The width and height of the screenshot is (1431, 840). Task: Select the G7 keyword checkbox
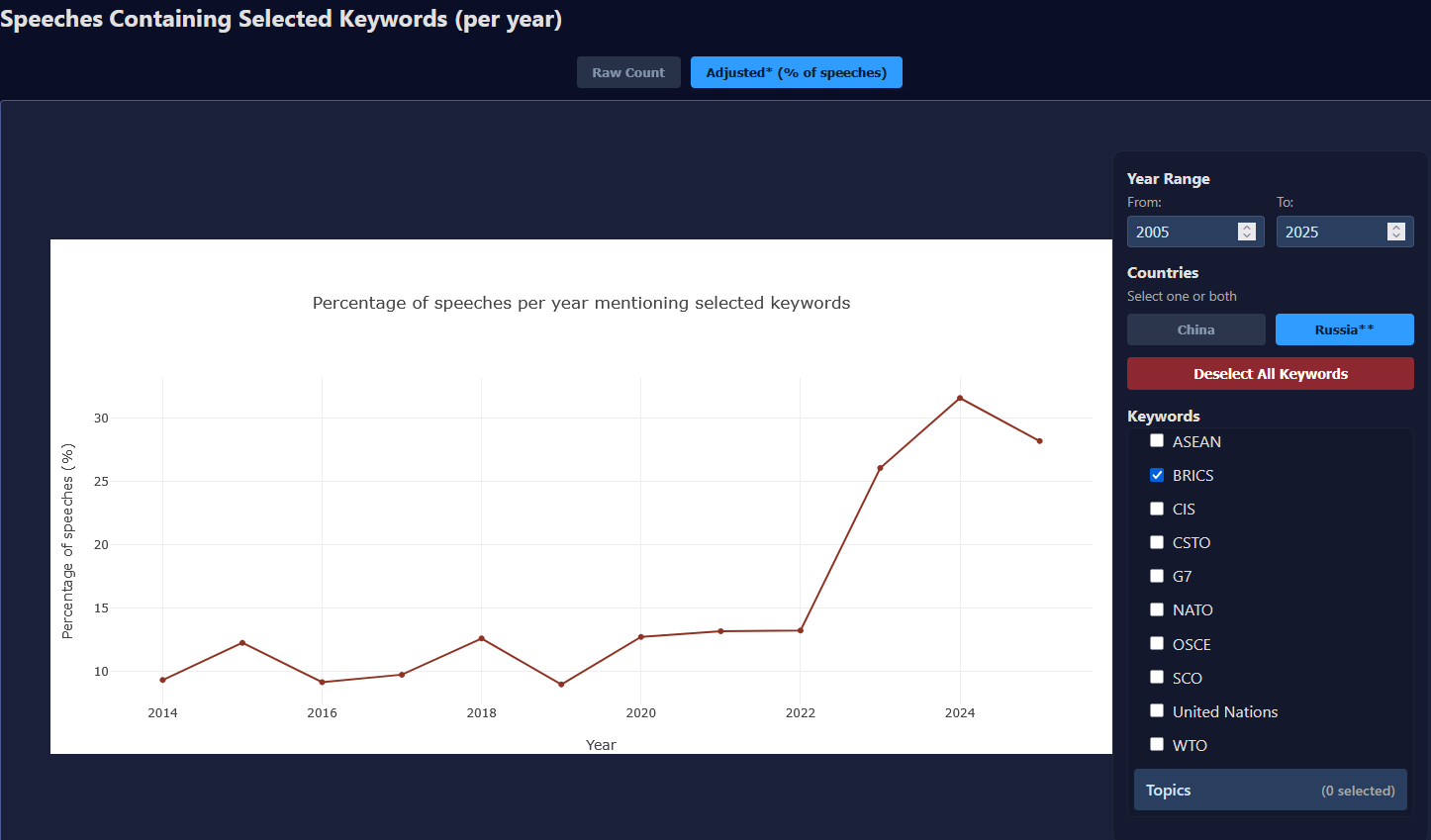1157,576
